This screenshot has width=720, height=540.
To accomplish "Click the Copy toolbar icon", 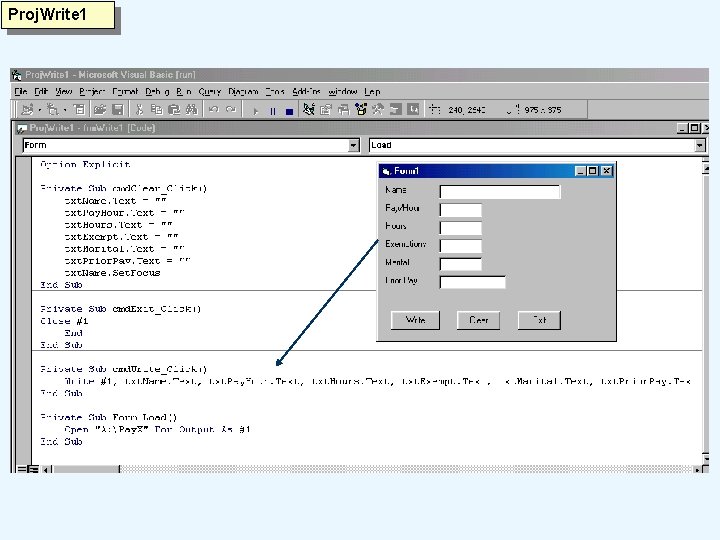I will 157,110.
